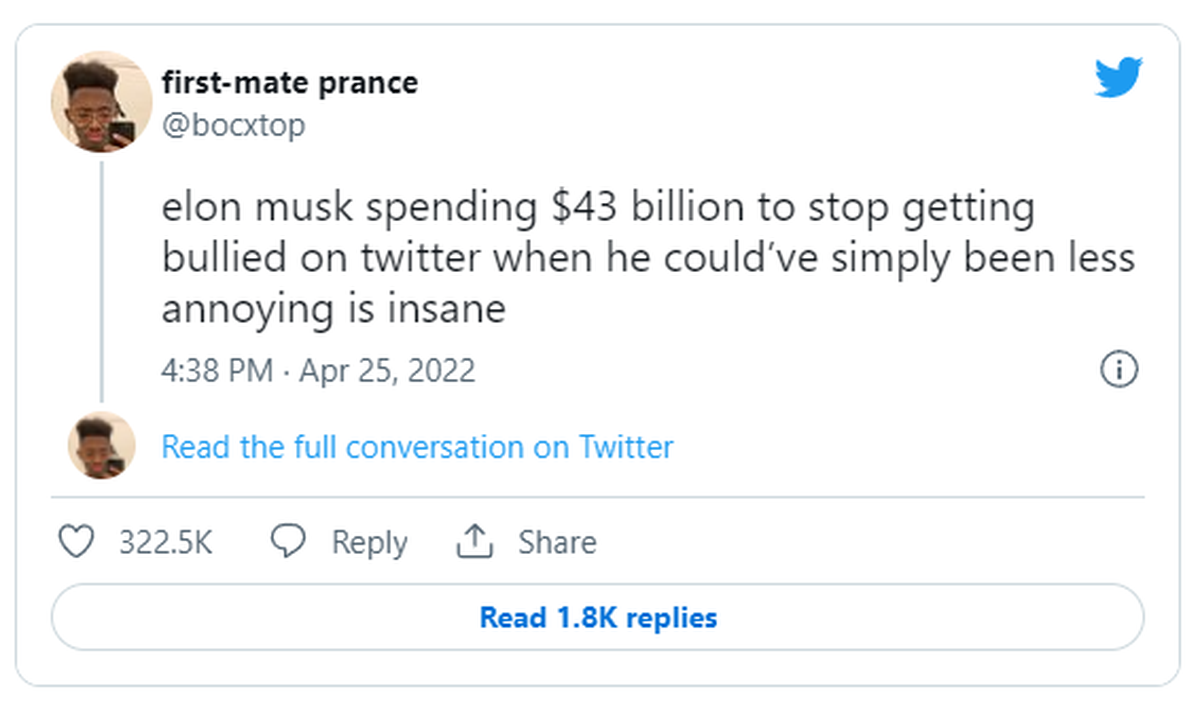Open Read the full conversation on Twitter

417,446
